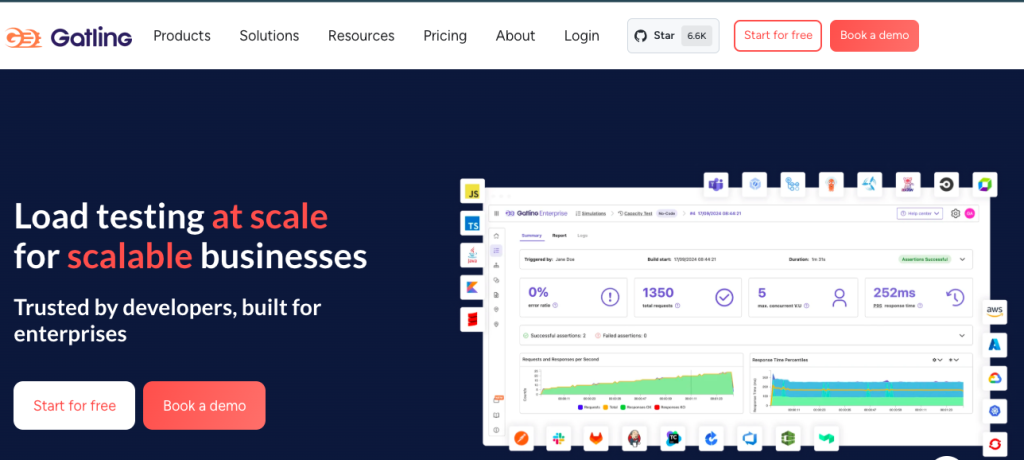Open the Resources menu

pos(361,36)
